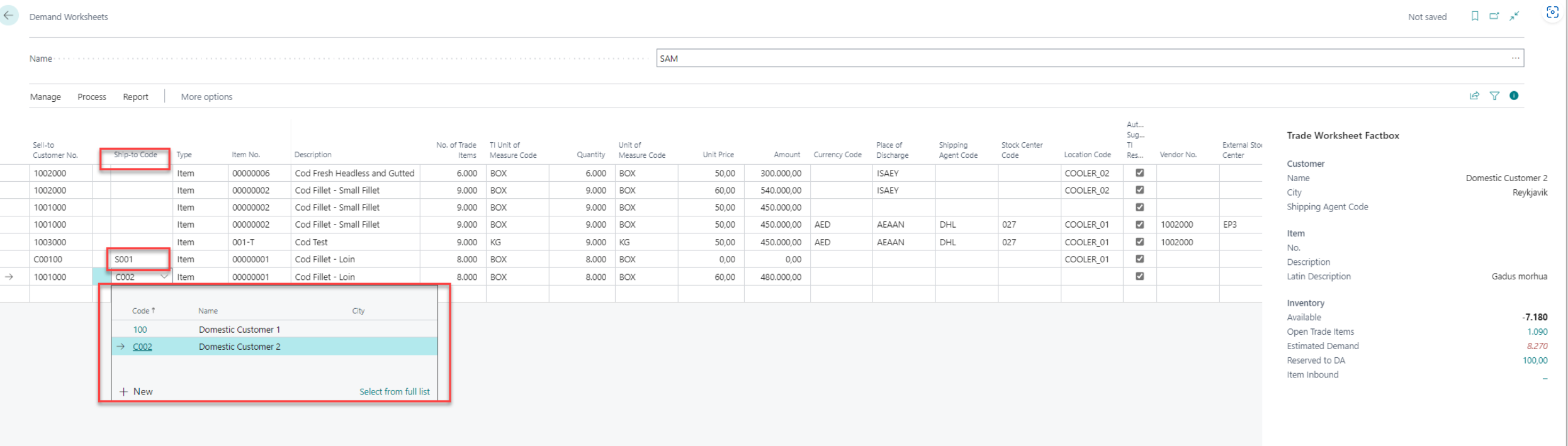Click the screen capture icon in the top-right corner
This screenshot has width=1568, height=446.
1552,13
